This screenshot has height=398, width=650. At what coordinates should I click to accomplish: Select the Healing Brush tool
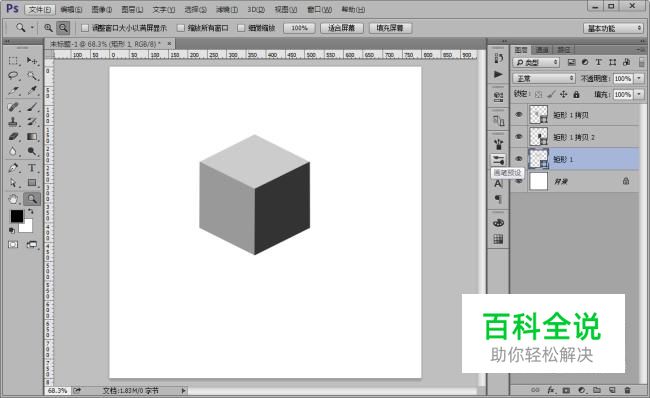(13, 107)
